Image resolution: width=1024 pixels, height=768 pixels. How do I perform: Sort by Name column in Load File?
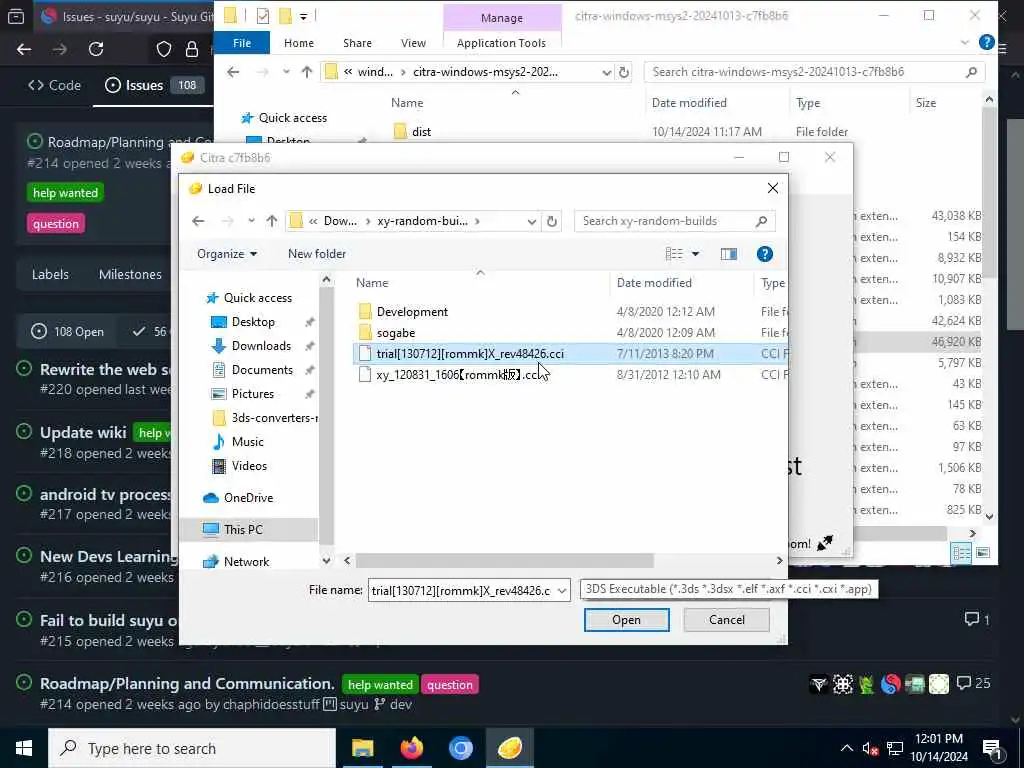click(x=372, y=283)
